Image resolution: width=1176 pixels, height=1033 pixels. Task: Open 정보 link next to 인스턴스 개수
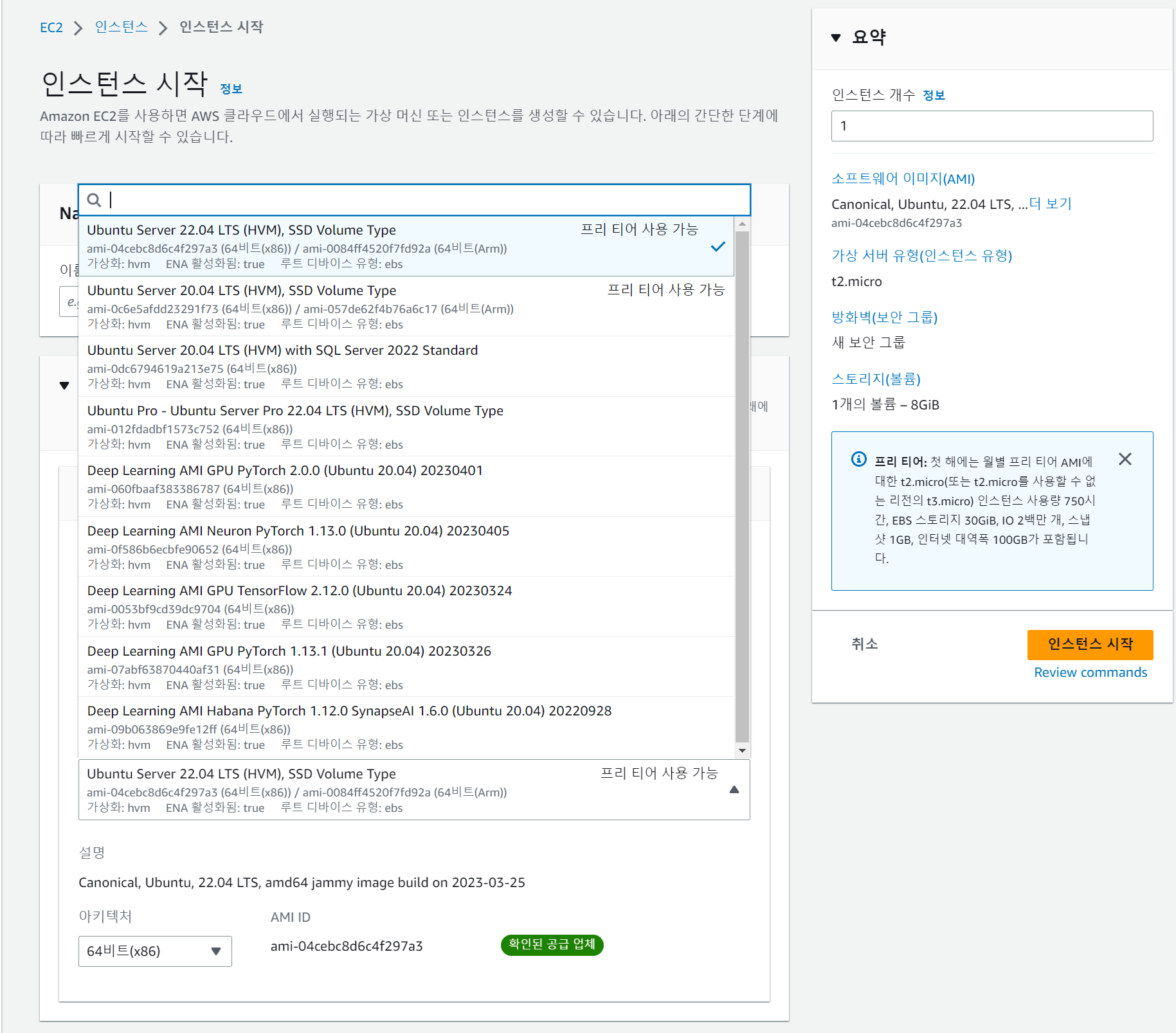(x=934, y=95)
